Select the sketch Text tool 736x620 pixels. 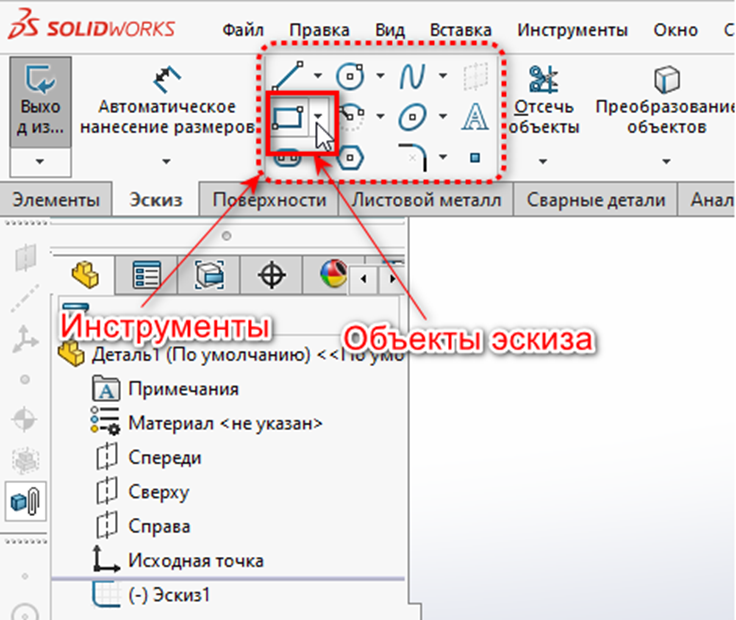tap(475, 116)
